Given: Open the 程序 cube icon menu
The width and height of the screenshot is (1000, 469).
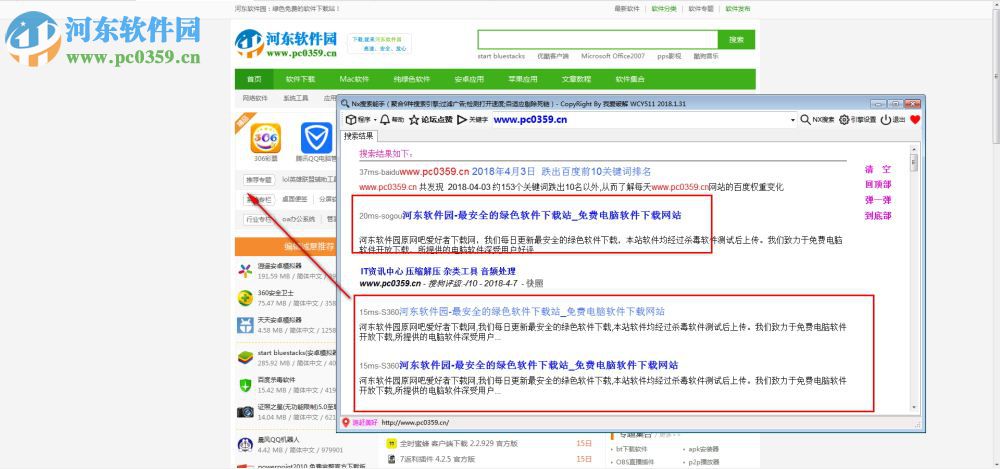Looking at the screenshot, I should 350,119.
